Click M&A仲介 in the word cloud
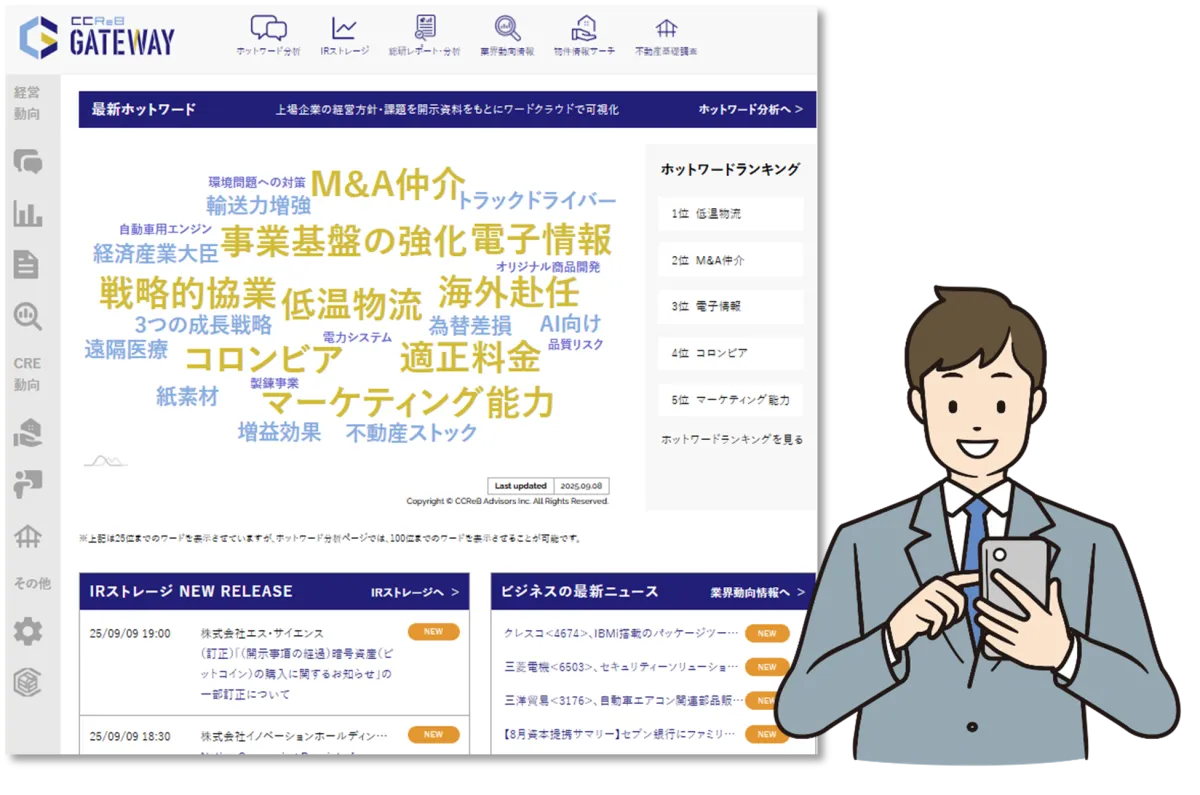Image resolution: width=1200 pixels, height=795 pixels. tap(387, 183)
